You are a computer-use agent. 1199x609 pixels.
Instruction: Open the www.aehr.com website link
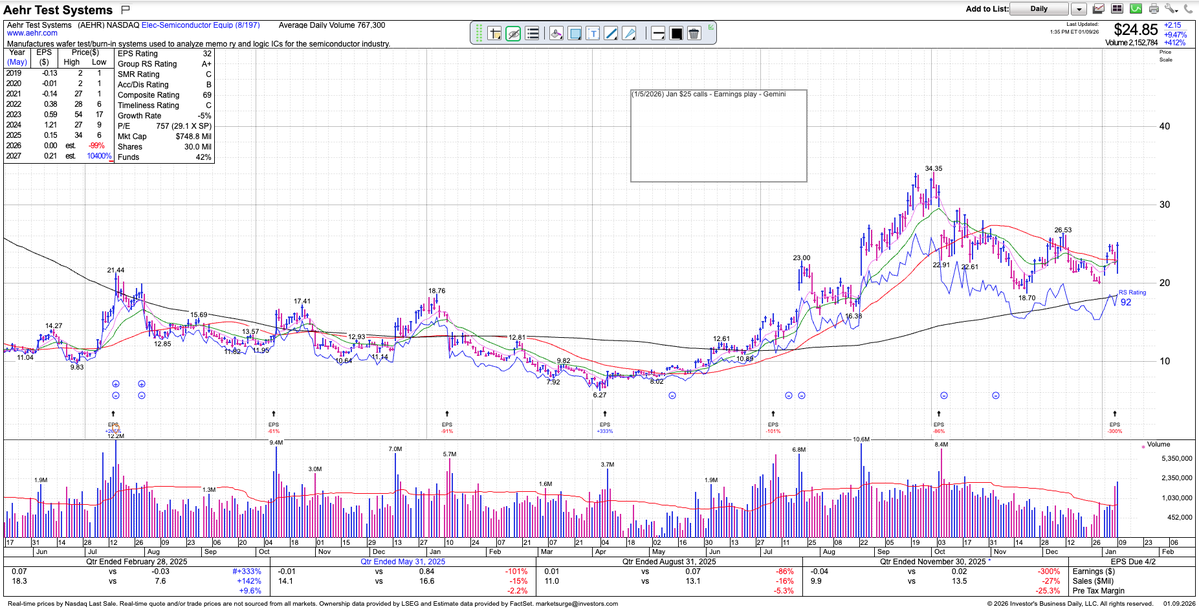(31, 34)
